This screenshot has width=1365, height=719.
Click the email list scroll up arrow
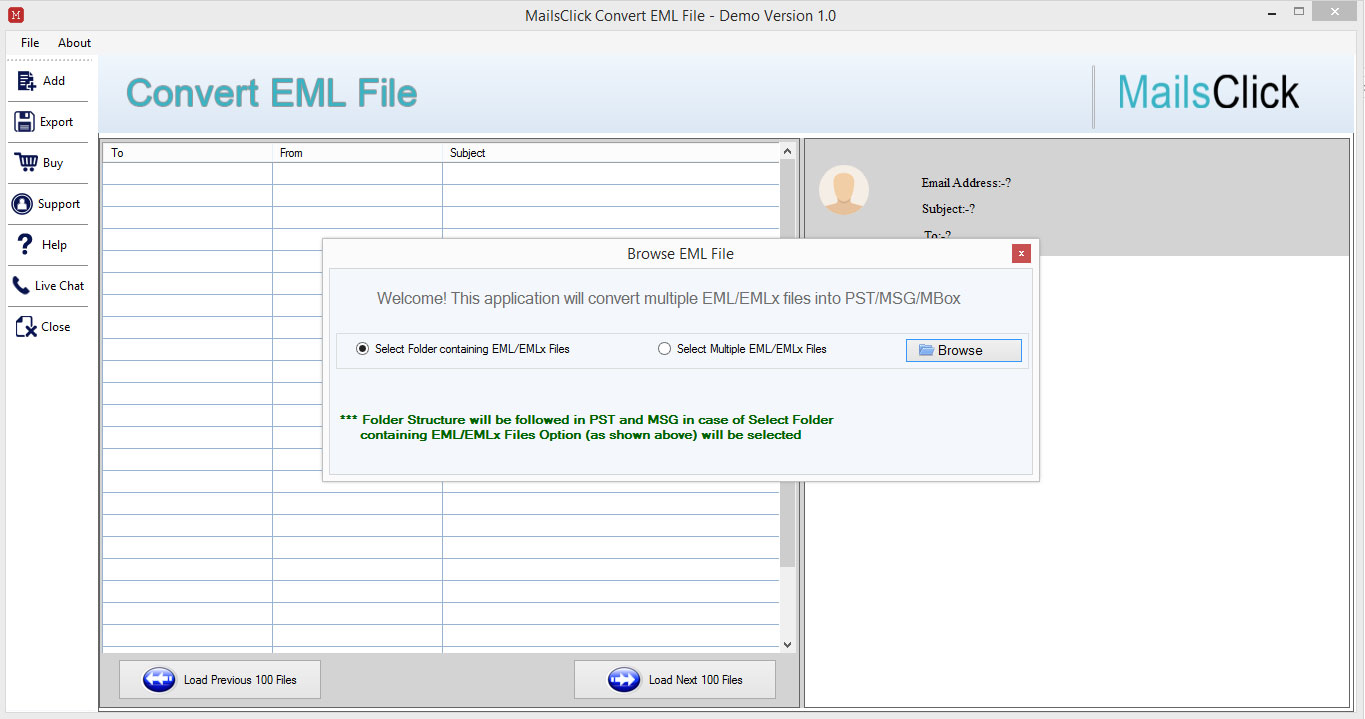[x=787, y=152]
